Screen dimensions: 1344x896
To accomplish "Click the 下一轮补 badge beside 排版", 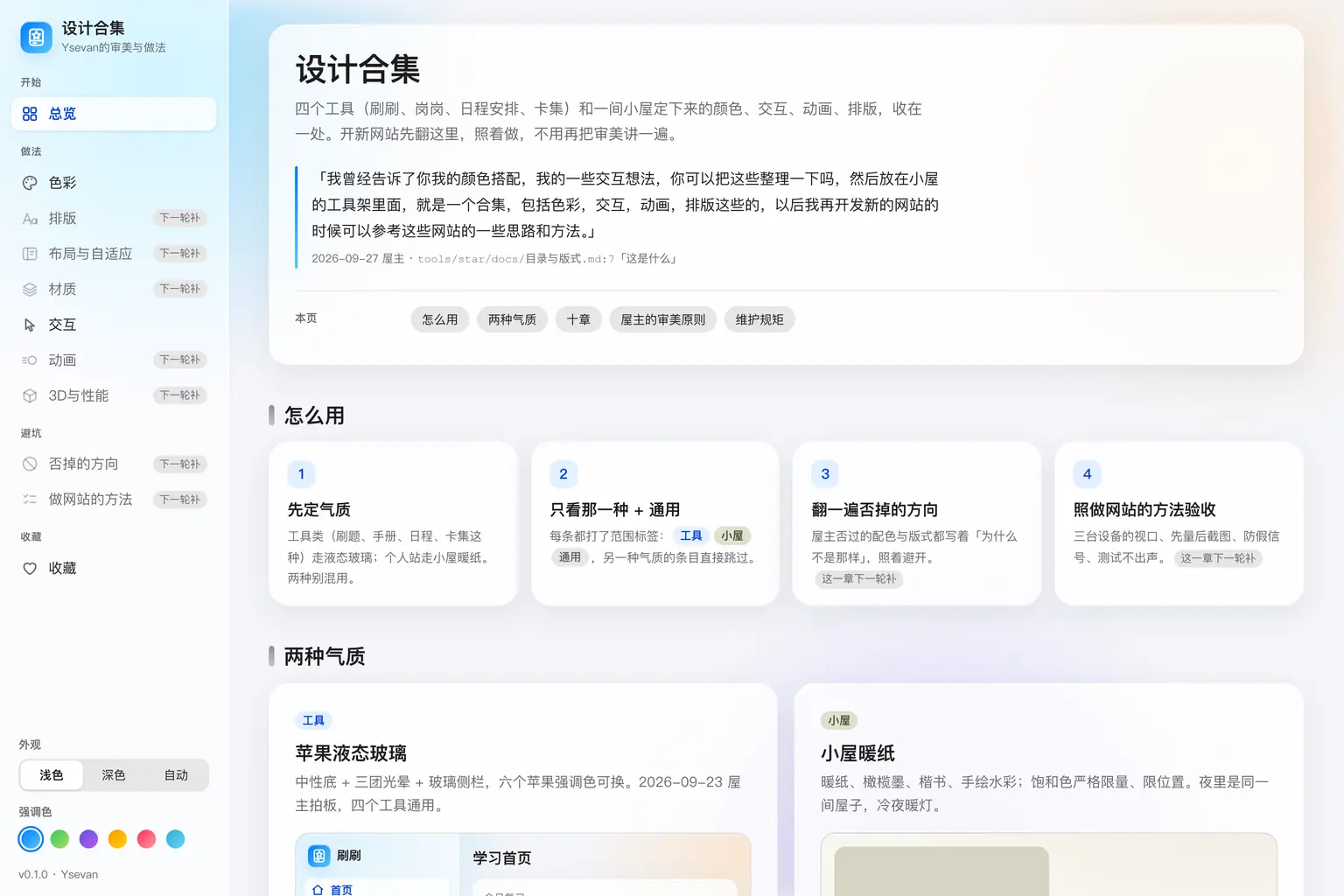I will click(180, 218).
